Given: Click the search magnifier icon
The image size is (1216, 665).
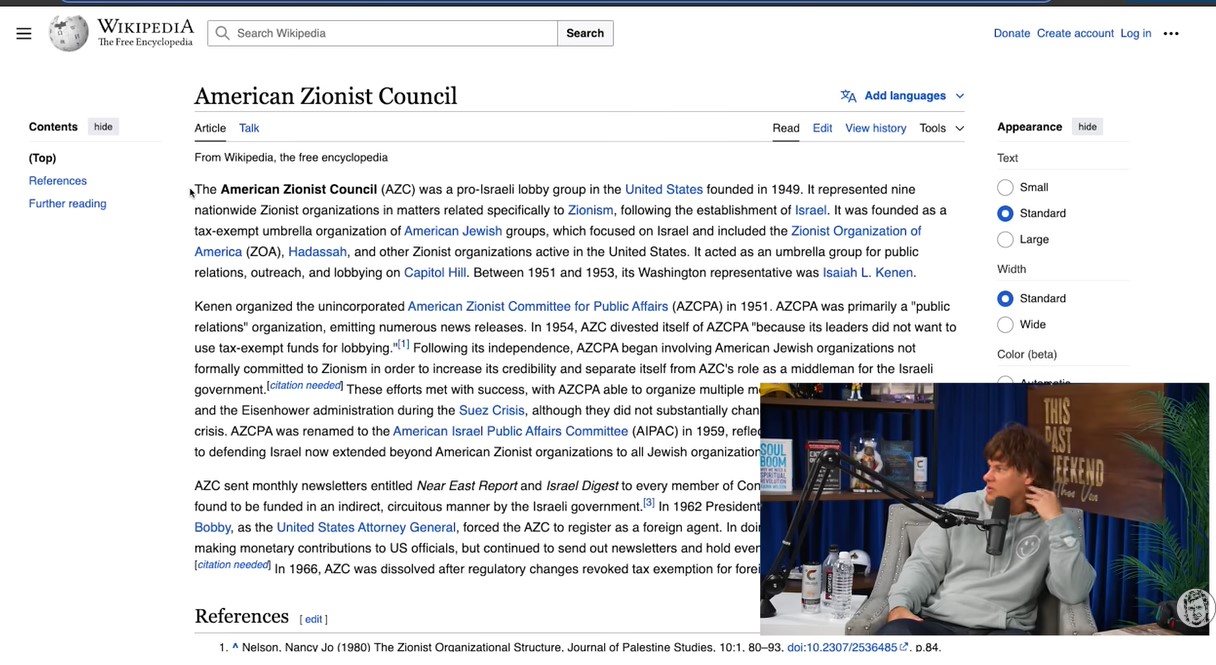Looking at the screenshot, I should click(x=223, y=33).
